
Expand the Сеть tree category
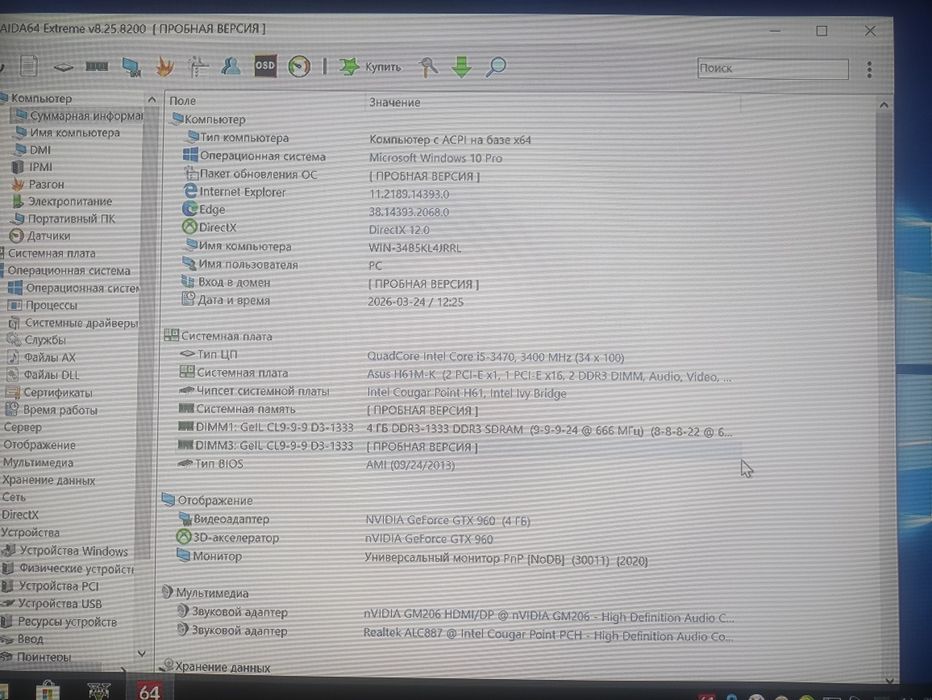coord(14,497)
